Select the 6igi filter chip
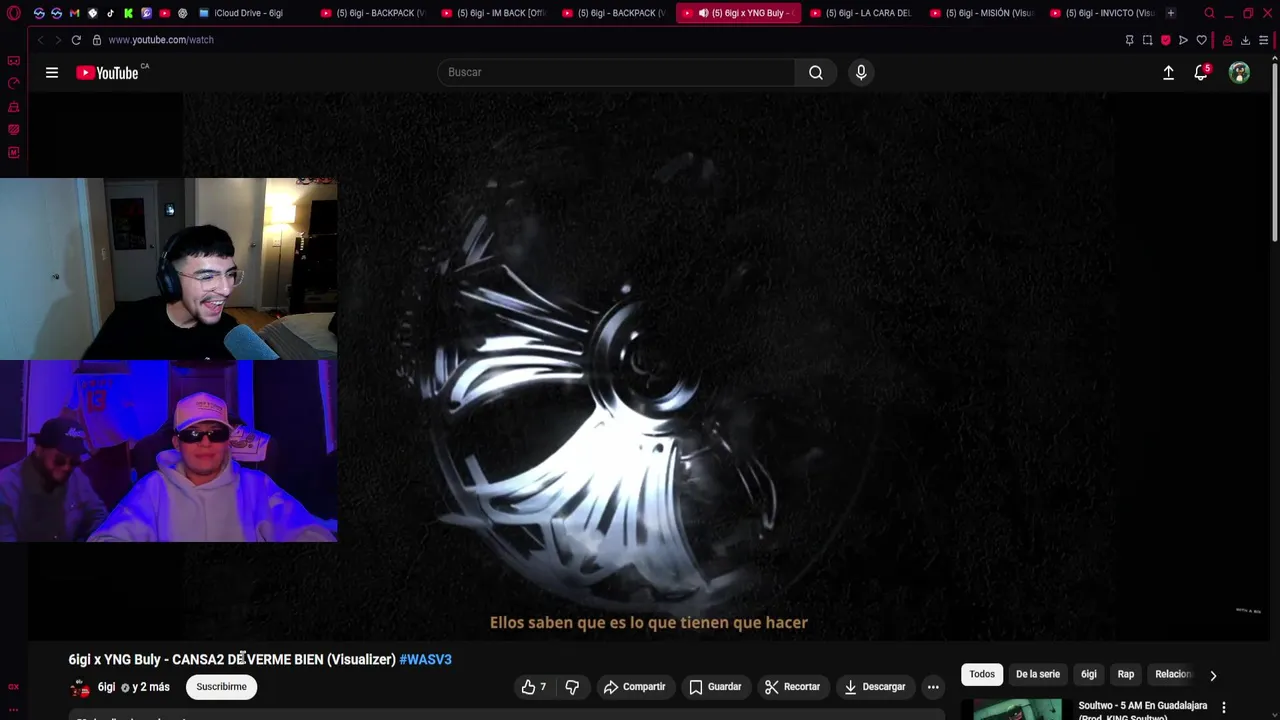 1089,674
